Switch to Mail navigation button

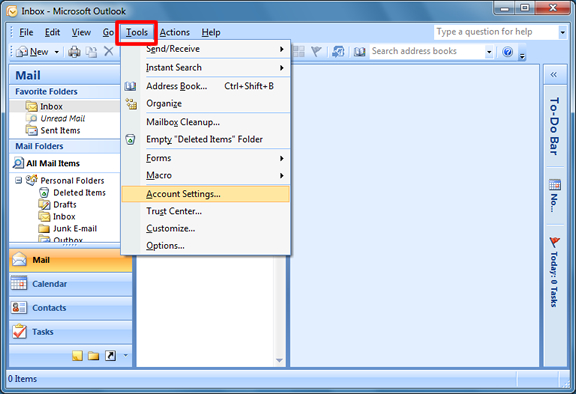71,260
